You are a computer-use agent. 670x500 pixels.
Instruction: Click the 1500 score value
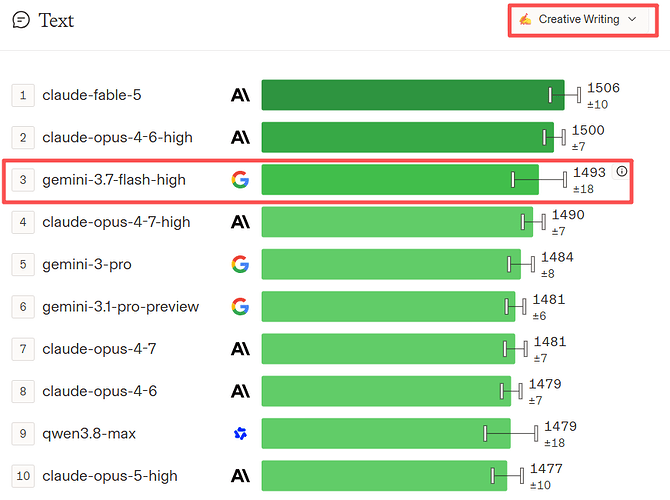(588, 130)
